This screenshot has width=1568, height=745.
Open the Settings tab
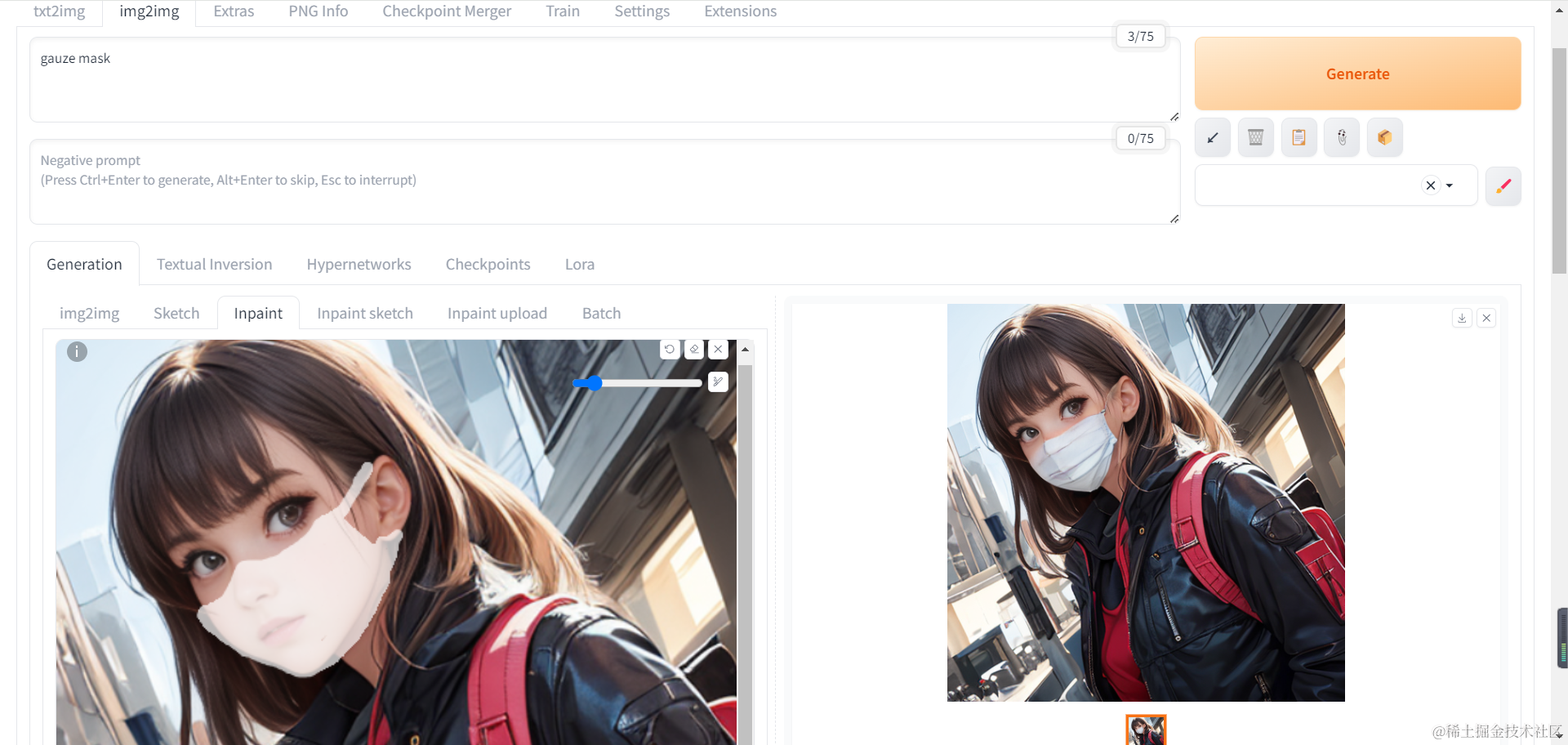pos(642,11)
